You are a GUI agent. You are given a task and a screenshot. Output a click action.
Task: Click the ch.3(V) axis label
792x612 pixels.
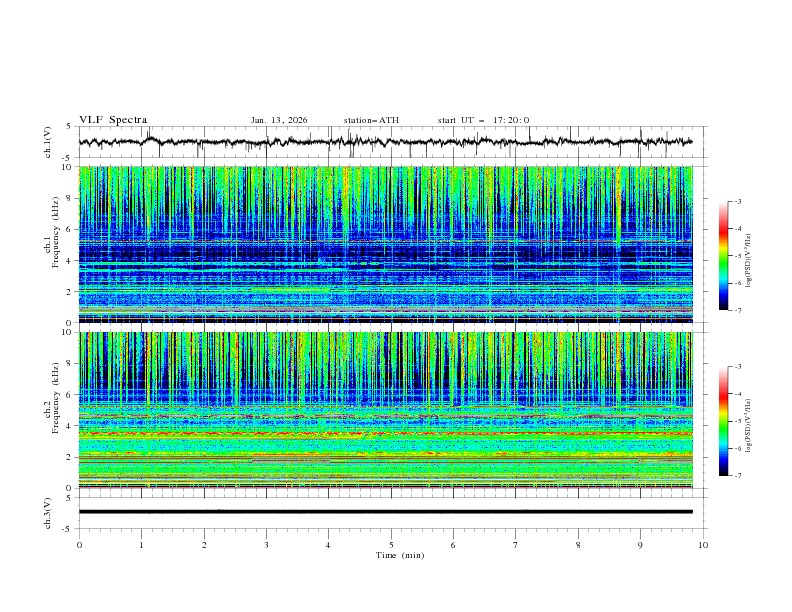pyautogui.click(x=47, y=511)
